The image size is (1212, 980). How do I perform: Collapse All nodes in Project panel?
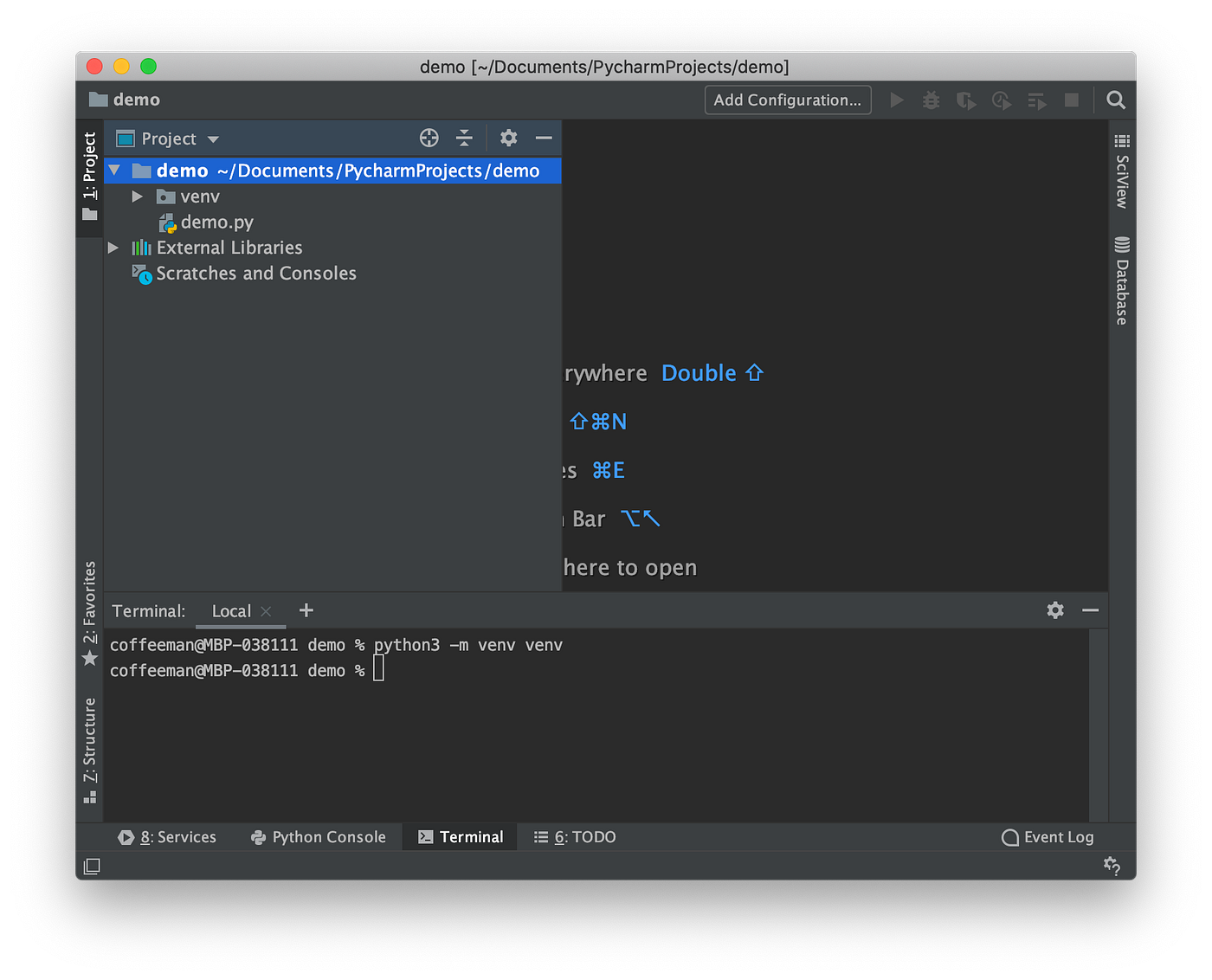pos(464,138)
